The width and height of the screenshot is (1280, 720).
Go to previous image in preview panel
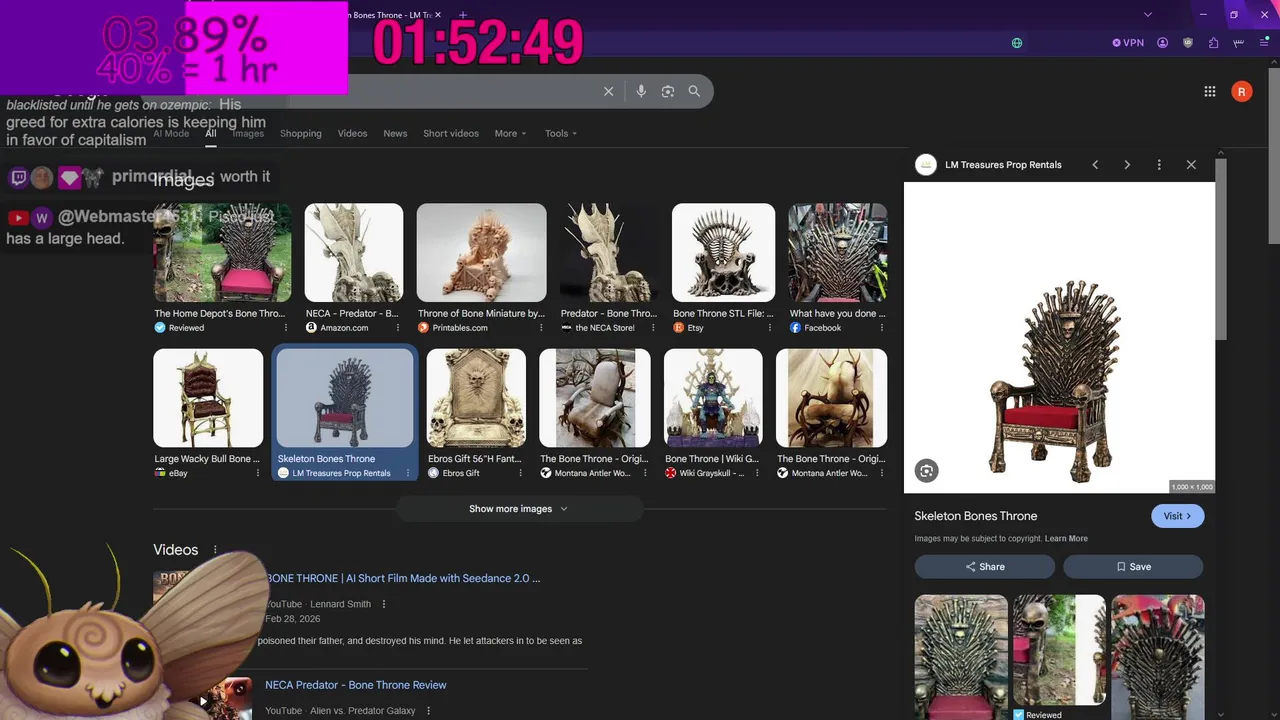pos(1095,165)
